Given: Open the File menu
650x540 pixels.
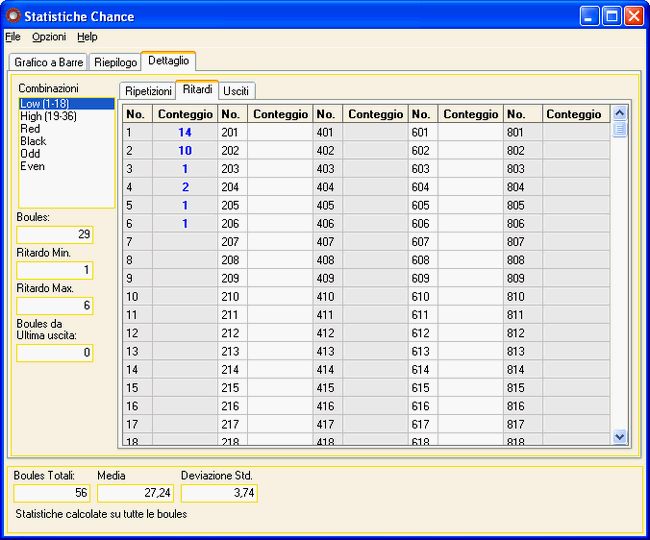Looking at the screenshot, I should tap(12, 37).
